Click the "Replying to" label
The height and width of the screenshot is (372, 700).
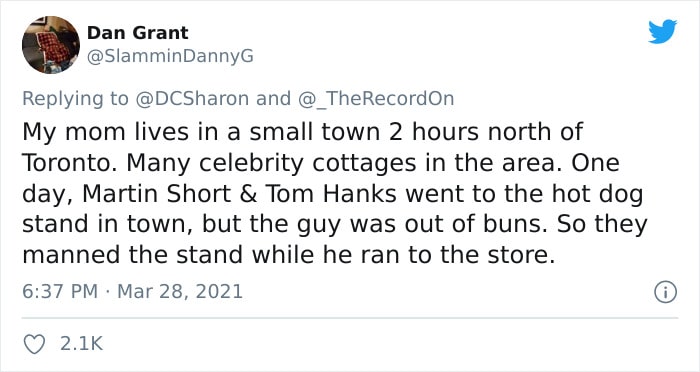coord(75,99)
